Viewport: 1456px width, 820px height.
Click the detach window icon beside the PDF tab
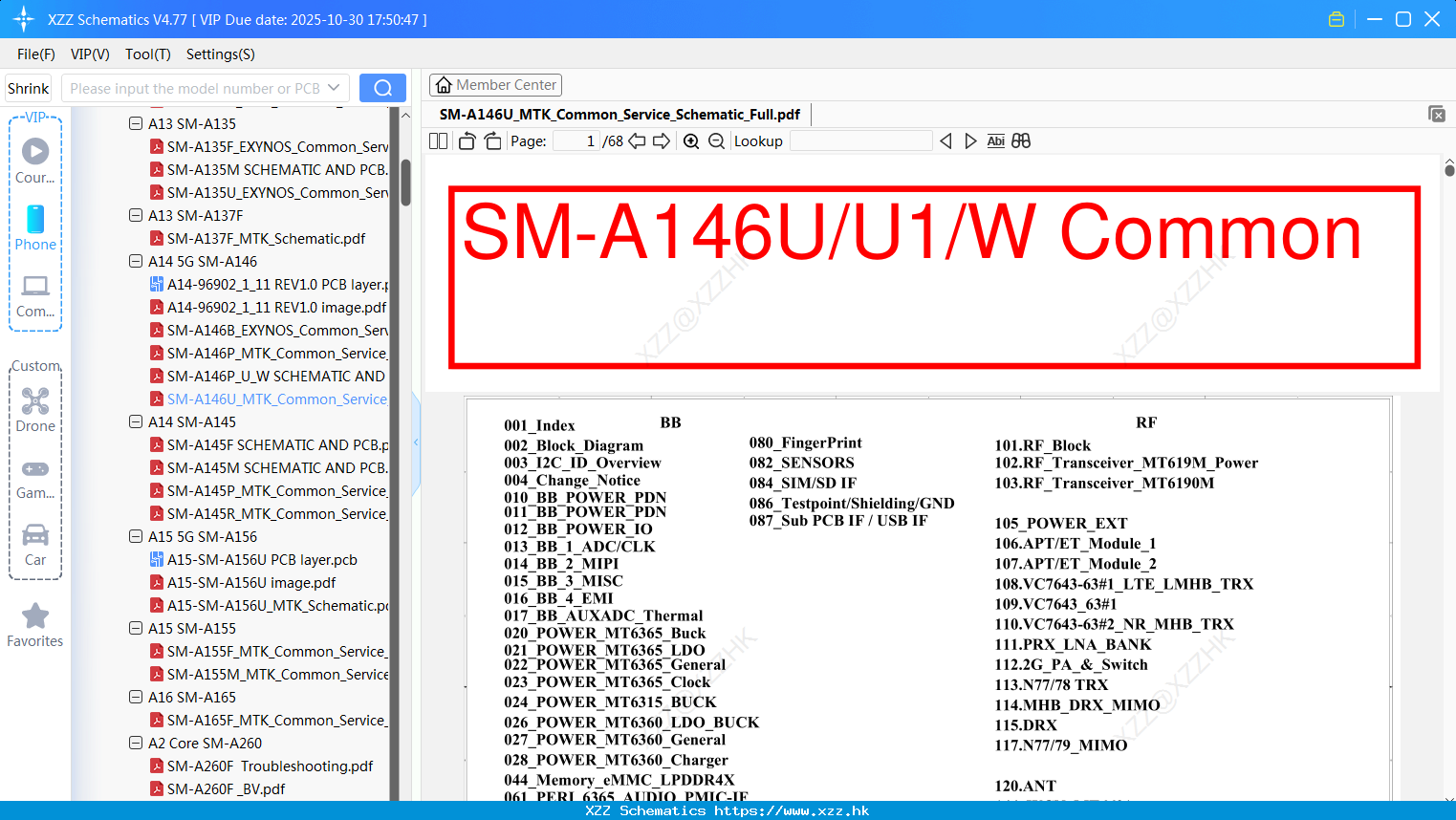coord(1437,114)
